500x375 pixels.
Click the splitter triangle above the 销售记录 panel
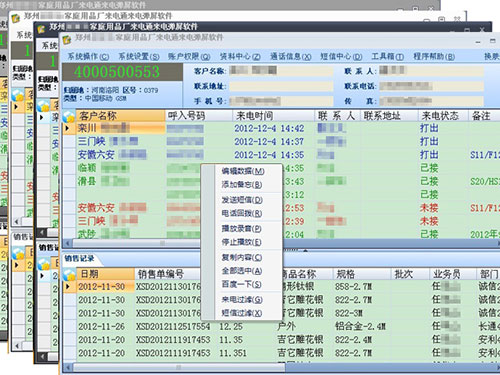305,250
